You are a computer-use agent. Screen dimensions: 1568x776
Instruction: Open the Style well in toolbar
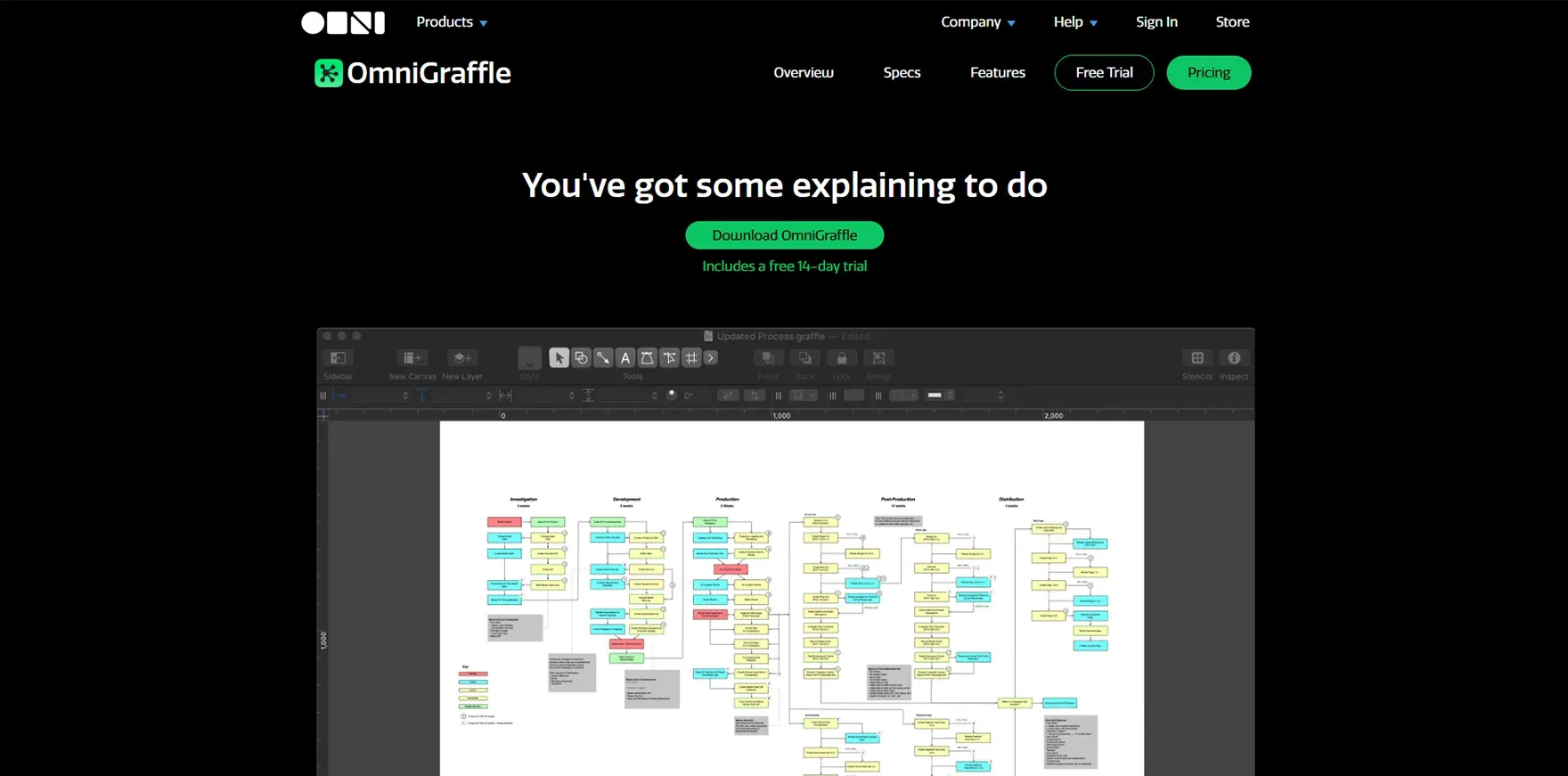(x=530, y=358)
